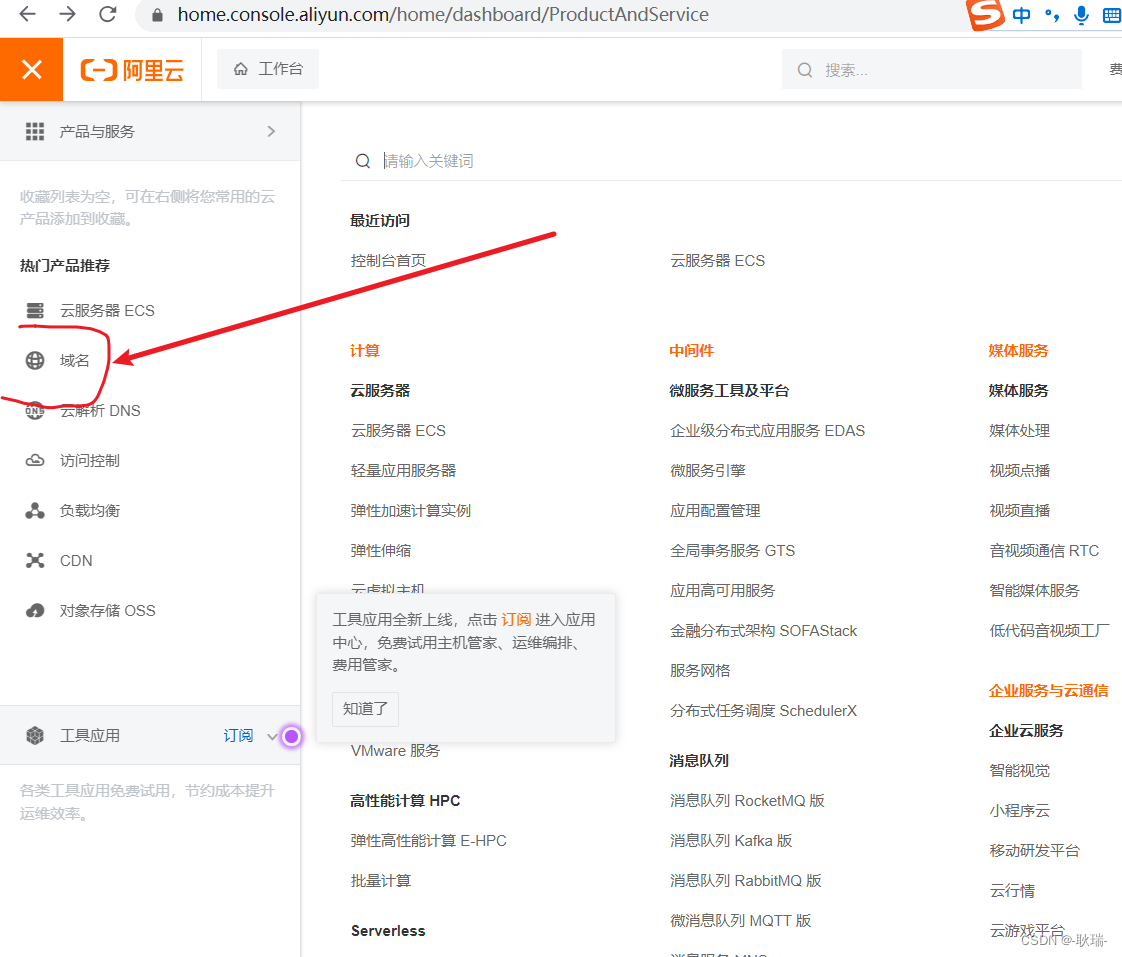Open 负载均衡 in the sidebar
The image size is (1122, 957).
coord(89,511)
